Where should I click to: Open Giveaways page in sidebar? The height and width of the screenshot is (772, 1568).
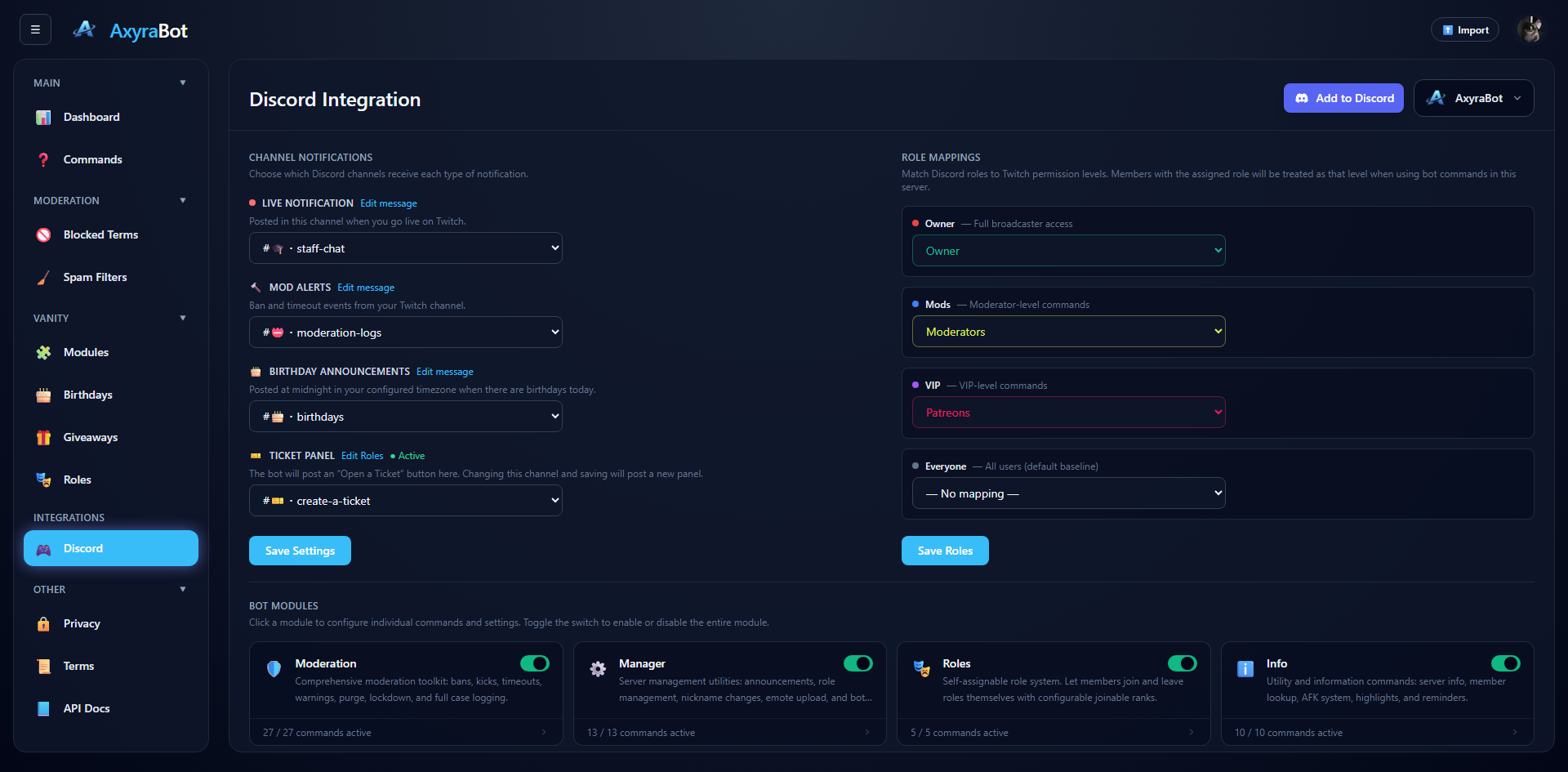tap(111, 437)
